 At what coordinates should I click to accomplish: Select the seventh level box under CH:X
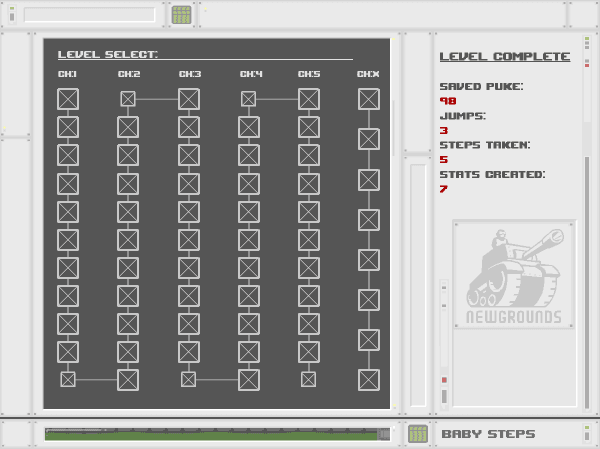tap(369, 340)
